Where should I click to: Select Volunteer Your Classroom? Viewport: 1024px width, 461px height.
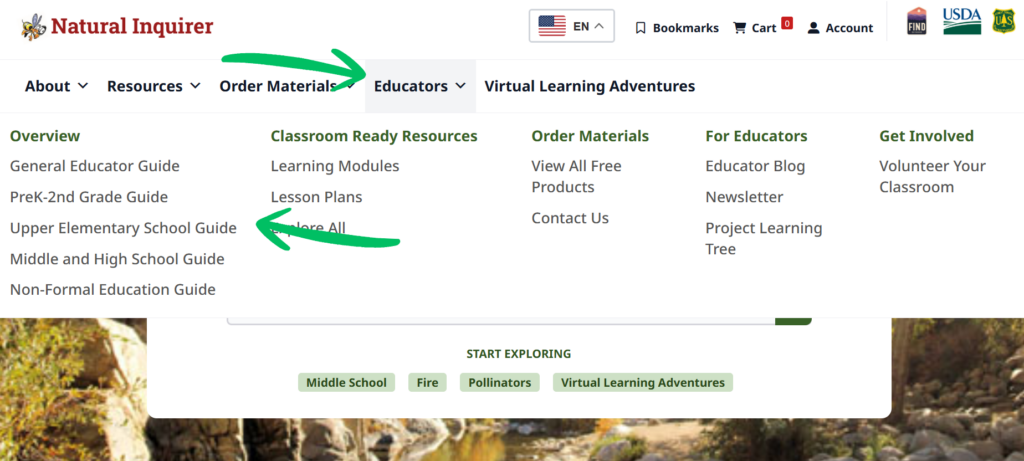(x=933, y=176)
